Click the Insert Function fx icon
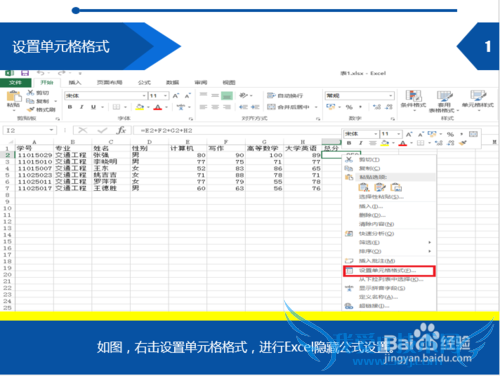500x376 pixels. [x=121, y=130]
